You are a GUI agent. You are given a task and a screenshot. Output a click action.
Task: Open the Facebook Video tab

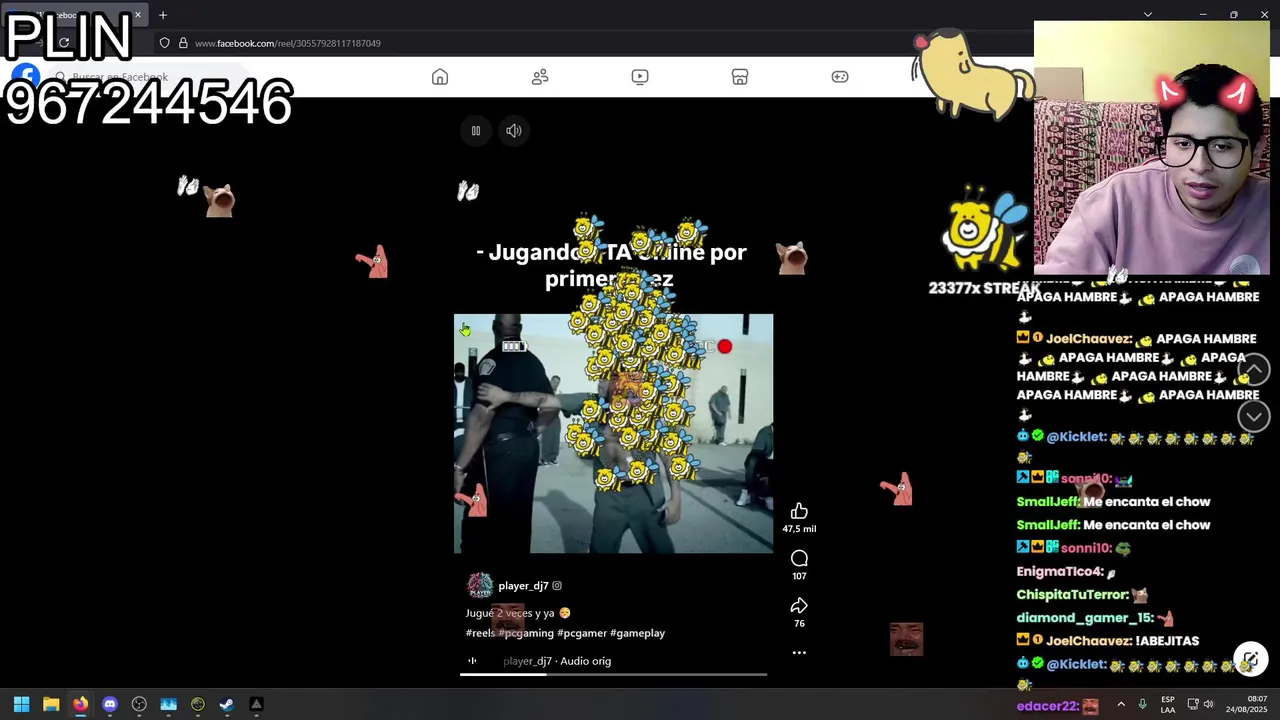point(640,77)
